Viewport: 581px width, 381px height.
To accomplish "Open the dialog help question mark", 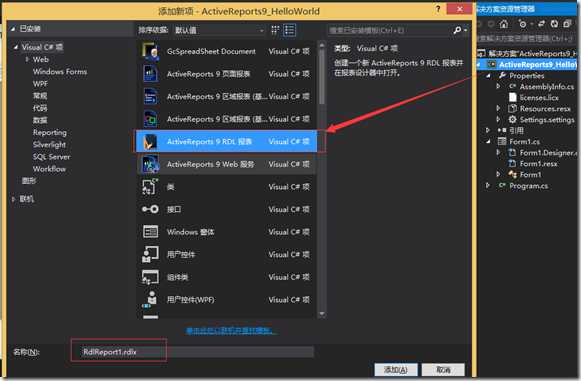I will click(438, 9).
